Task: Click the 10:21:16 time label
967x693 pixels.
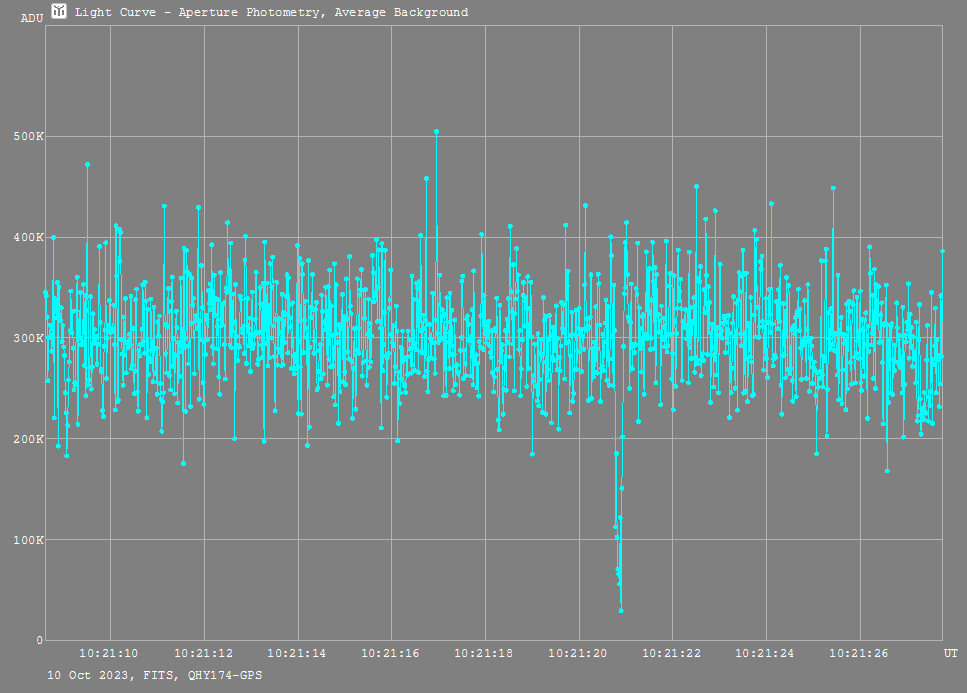Action: [390, 654]
